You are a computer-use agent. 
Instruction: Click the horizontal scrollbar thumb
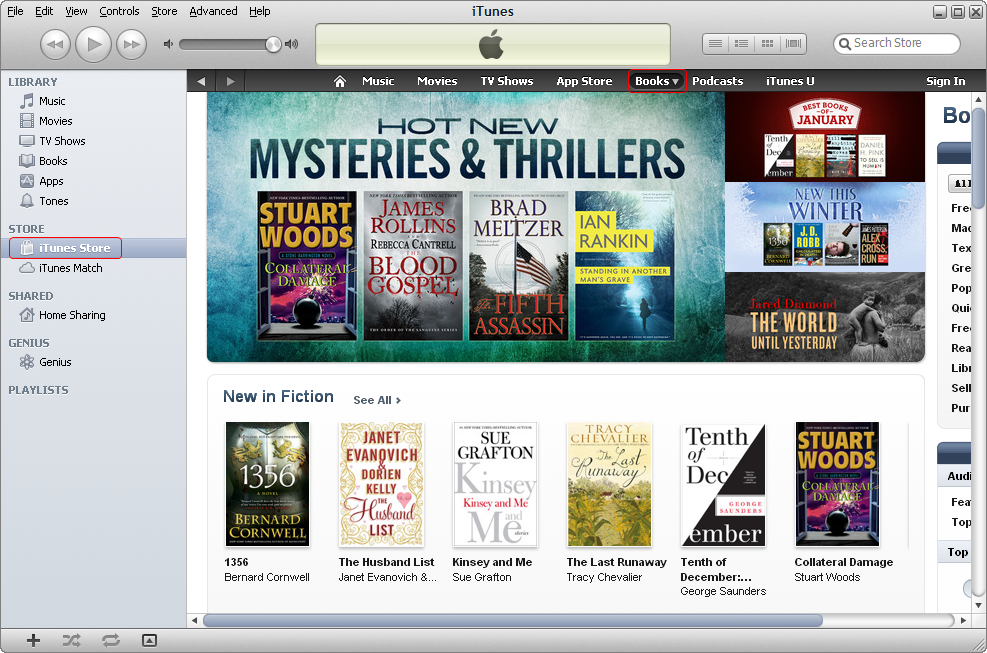point(512,620)
